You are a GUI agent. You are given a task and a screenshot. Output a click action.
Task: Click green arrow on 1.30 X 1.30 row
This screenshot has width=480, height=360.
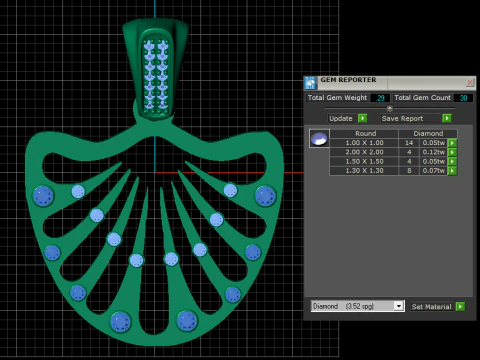pyautogui.click(x=452, y=171)
